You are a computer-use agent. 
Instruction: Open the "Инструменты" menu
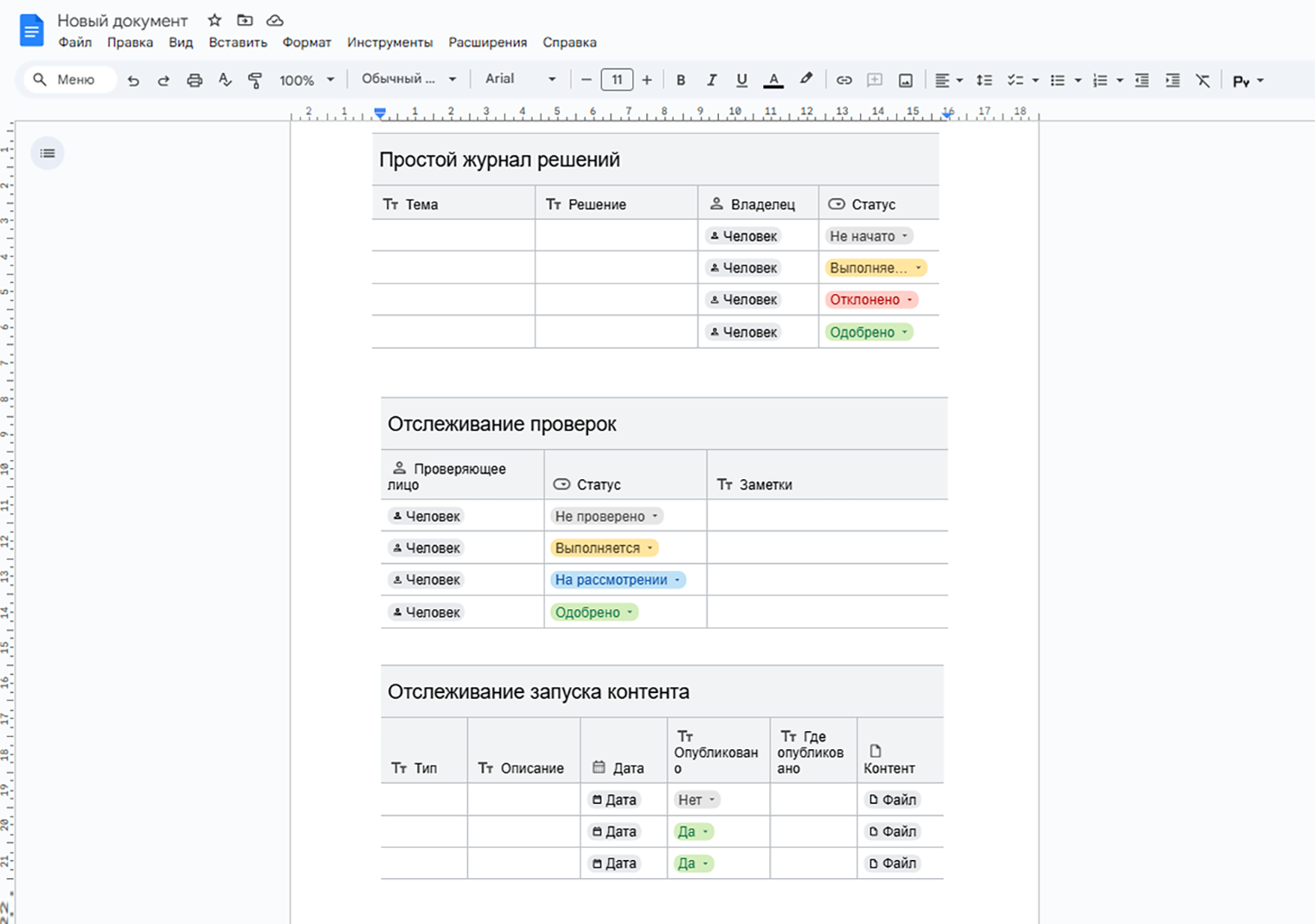pos(390,42)
